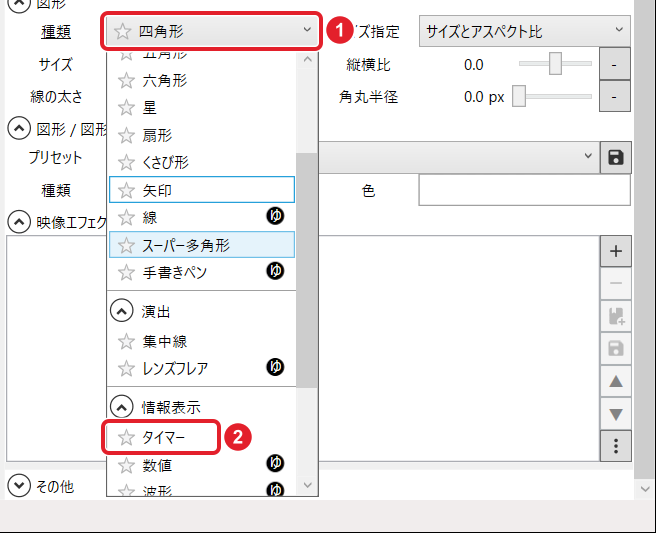Select 星 from the shape list
656x533 pixels.
(x=202, y=108)
